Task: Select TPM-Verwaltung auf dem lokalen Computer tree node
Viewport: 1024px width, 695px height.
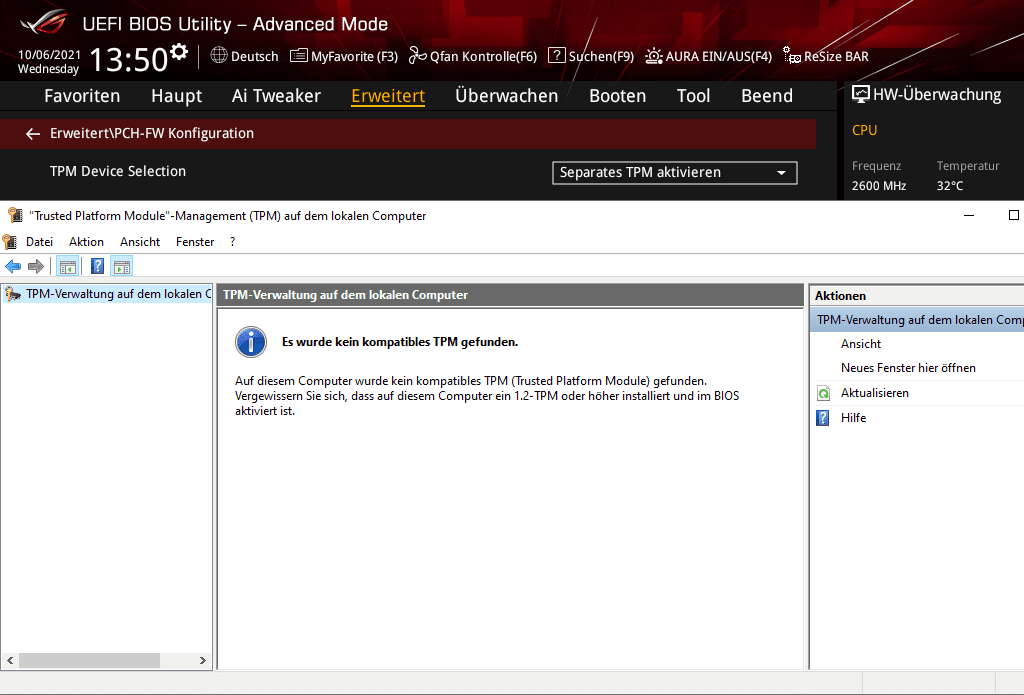Action: coord(106,294)
